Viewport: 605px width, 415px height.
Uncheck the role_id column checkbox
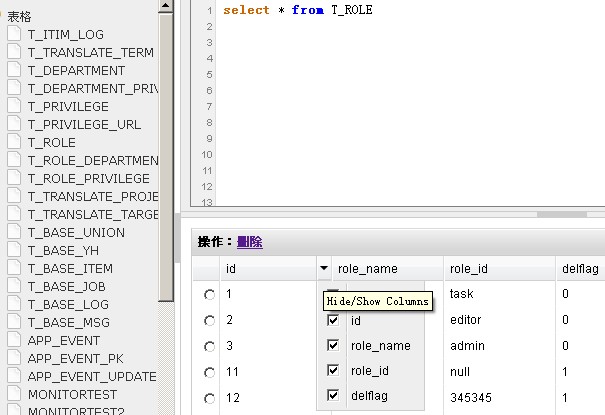[x=333, y=371]
